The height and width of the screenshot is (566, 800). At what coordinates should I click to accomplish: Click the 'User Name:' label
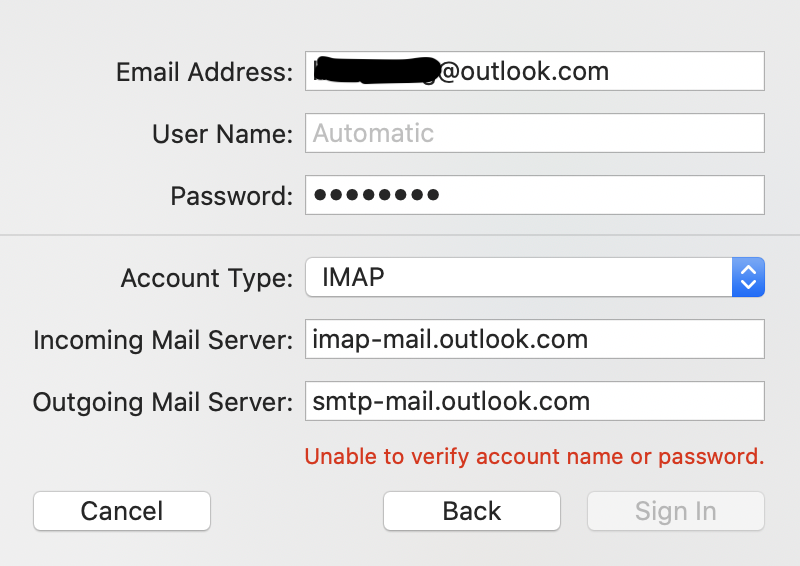click(222, 134)
